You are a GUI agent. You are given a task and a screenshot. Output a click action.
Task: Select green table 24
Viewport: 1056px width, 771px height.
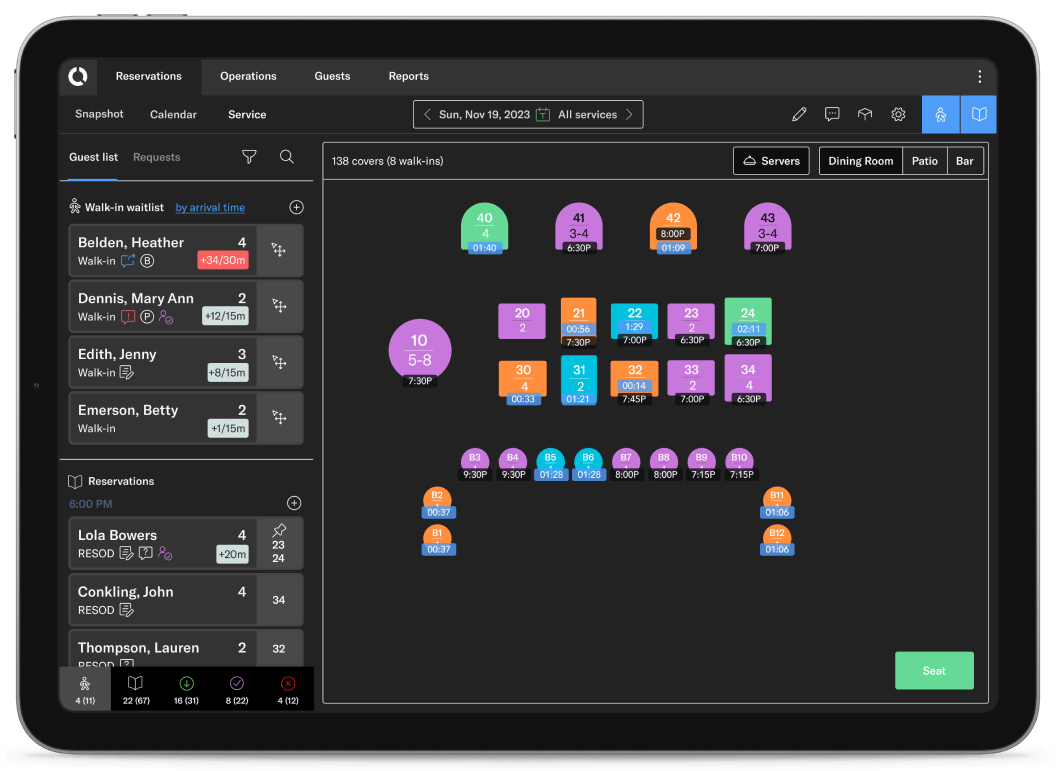748,322
